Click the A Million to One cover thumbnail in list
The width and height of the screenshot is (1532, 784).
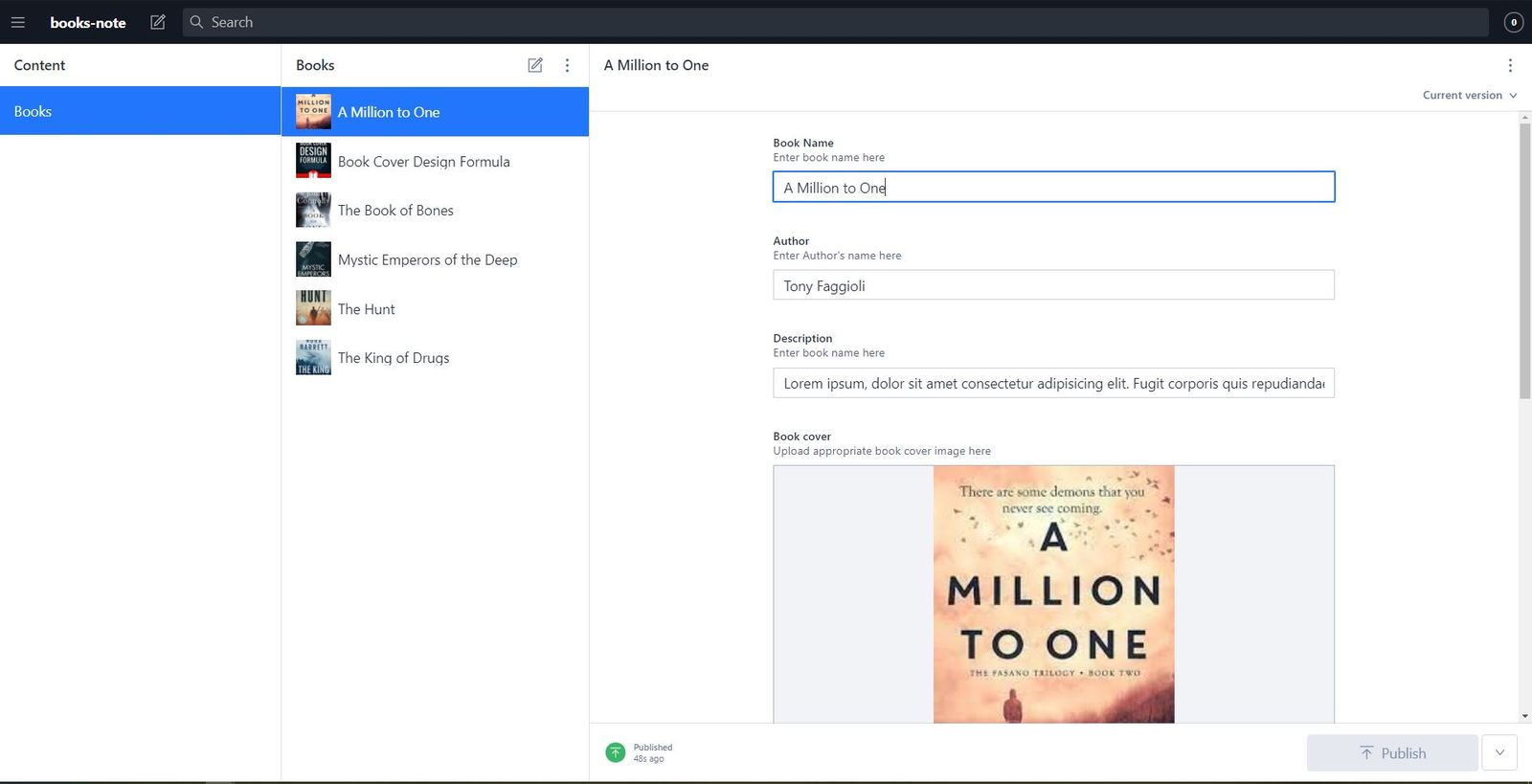[313, 112]
